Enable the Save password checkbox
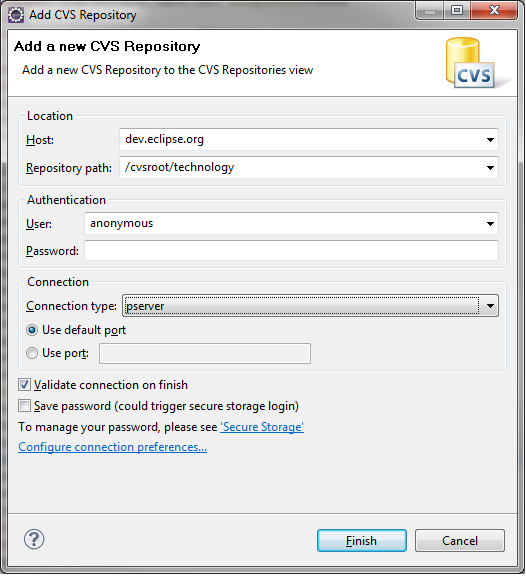The width and height of the screenshot is (526, 576). (x=25, y=406)
